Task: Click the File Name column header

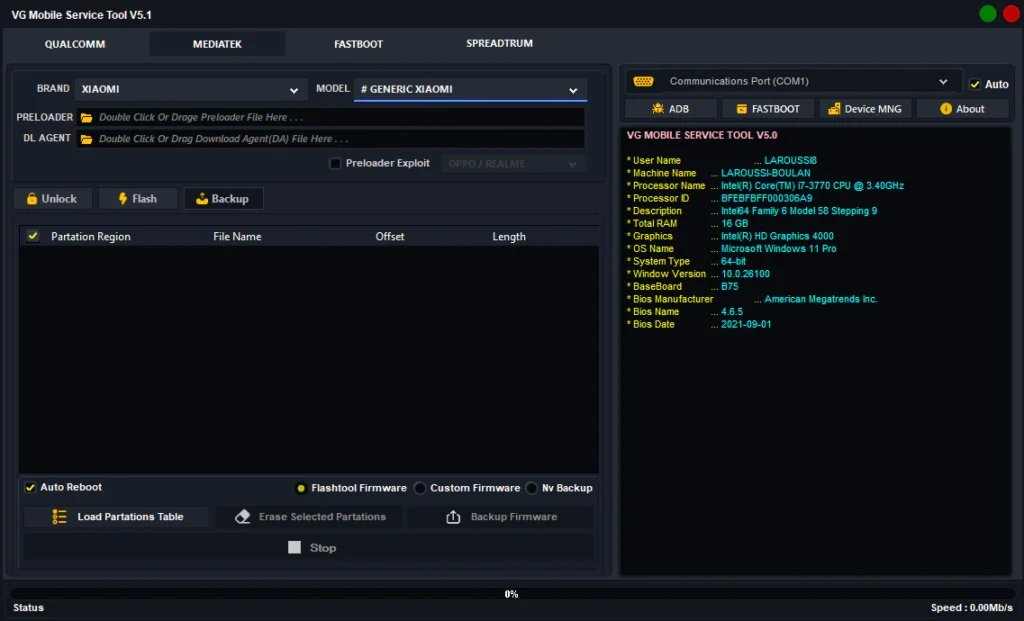Action: 237,236
